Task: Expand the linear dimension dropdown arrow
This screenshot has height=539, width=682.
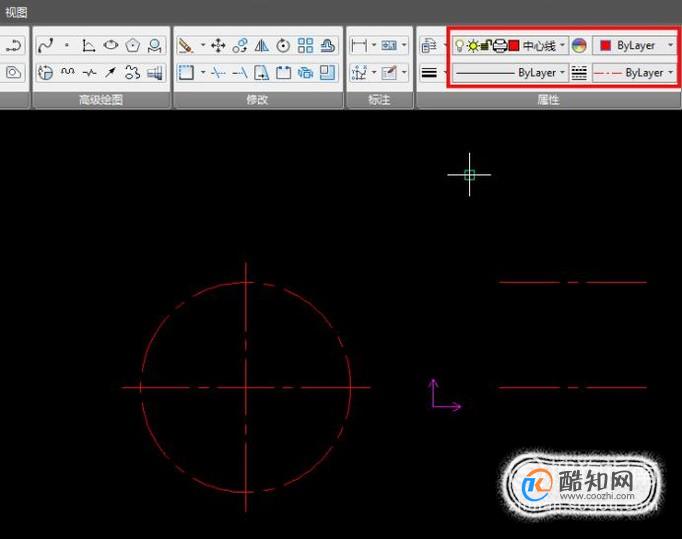Action: (374, 45)
